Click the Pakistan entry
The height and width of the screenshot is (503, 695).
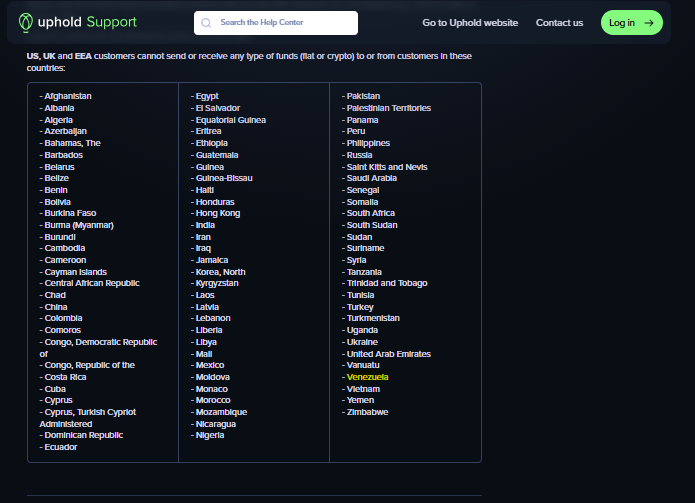coord(363,96)
